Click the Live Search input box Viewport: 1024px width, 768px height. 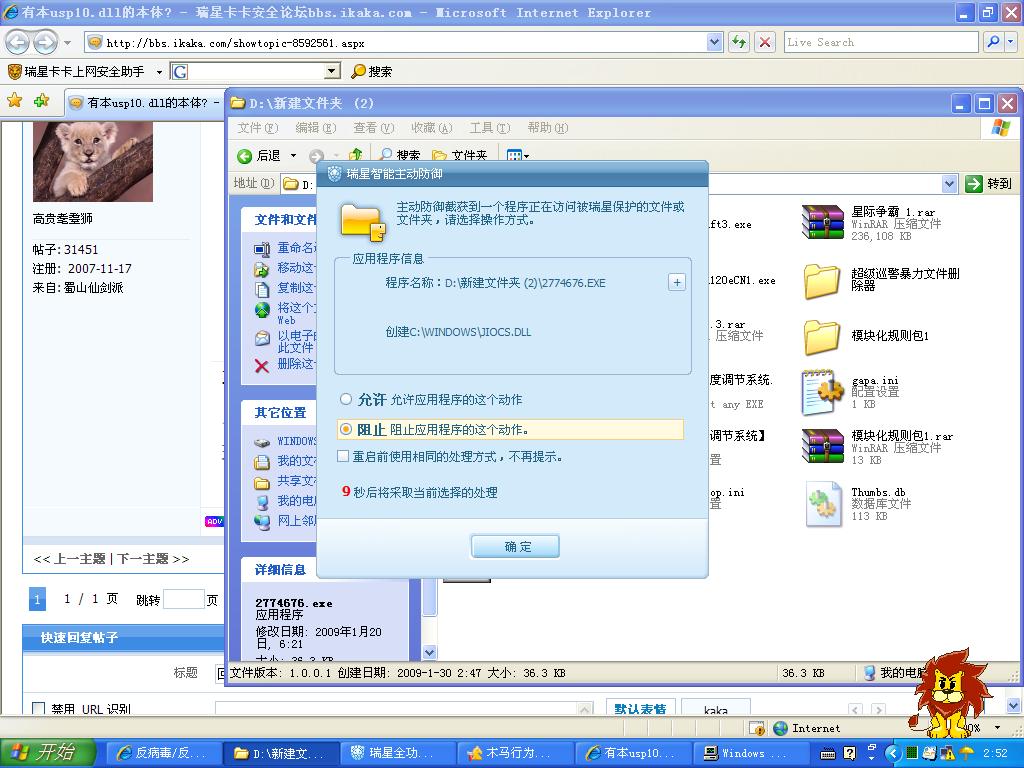[x=881, y=42]
